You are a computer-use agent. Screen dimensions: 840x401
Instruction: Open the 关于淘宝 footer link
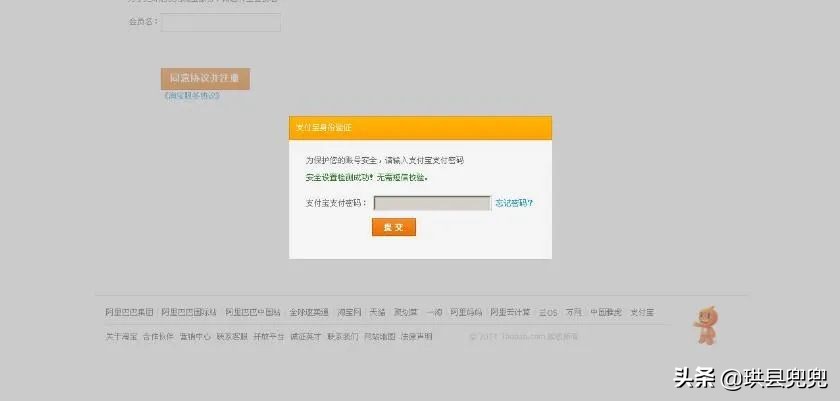click(x=121, y=337)
